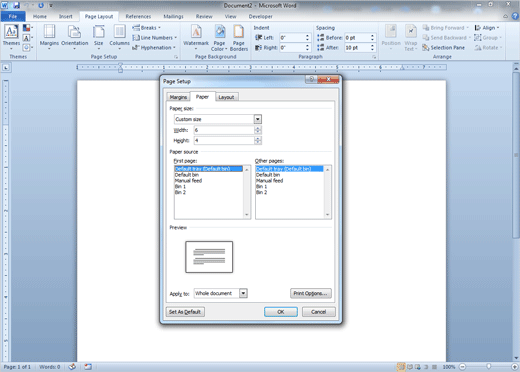
Task: Open the Paper size combo box arrow
Action: (258, 119)
